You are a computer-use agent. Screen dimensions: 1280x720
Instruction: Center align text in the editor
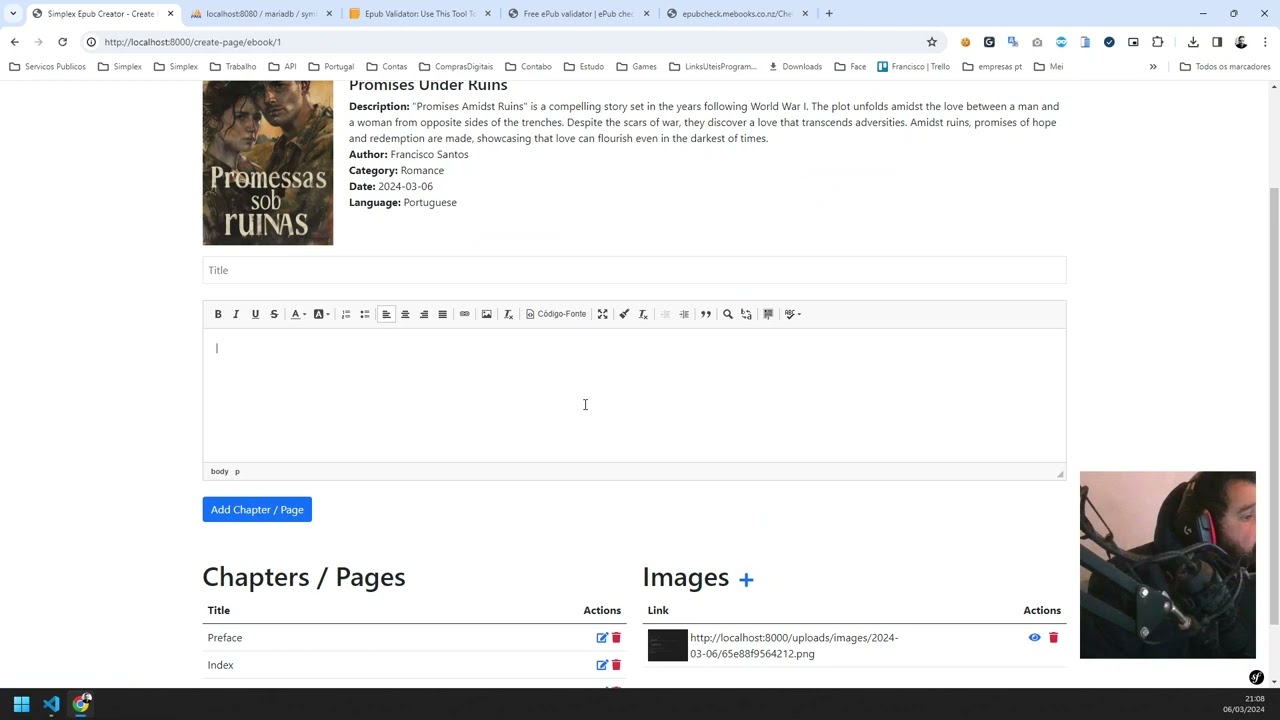[405, 314]
